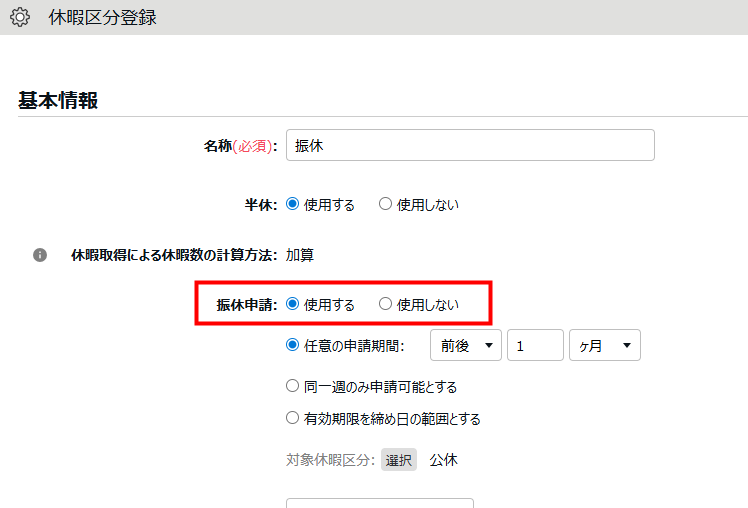Choose the 任意の申請期間 radio option
This screenshot has width=748, height=508.
click(292, 345)
